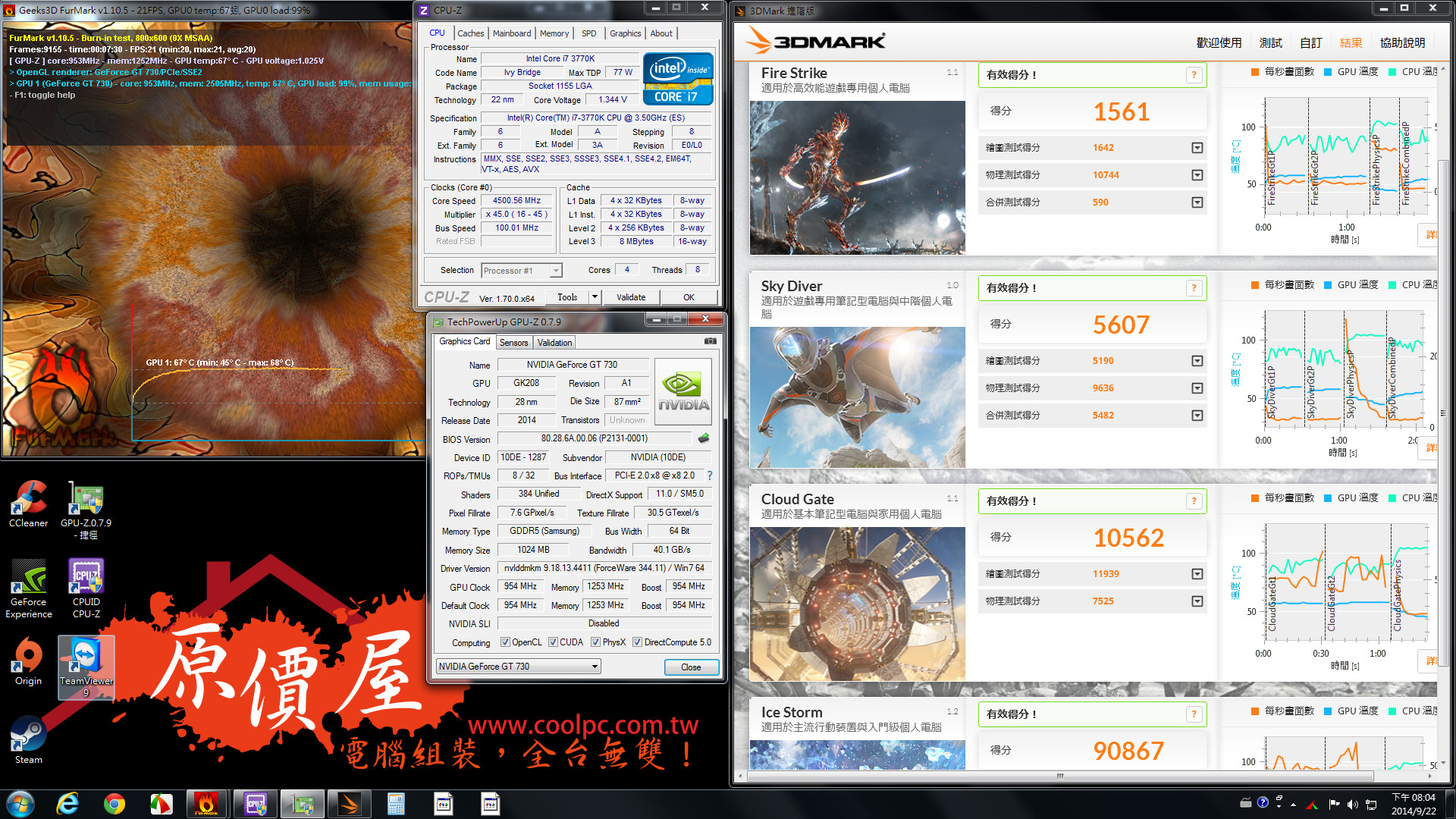Switch to 3DMark via its taskbar button
This screenshot has height=819, width=1456.
[x=350, y=804]
